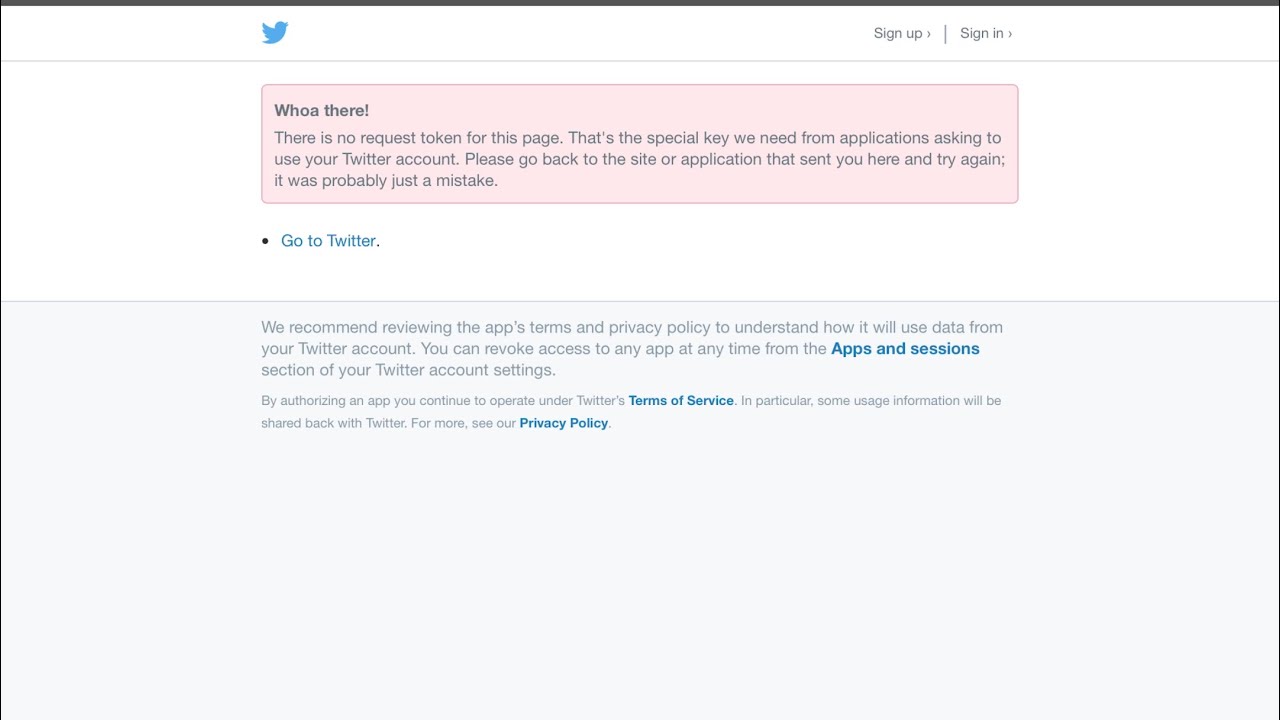Click the 'There is no request token' message
This screenshot has width=1280, height=720.
click(x=640, y=159)
